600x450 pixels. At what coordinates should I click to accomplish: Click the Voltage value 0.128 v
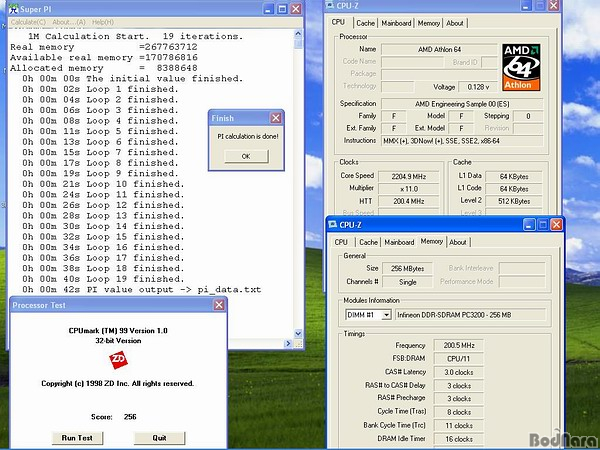[478, 87]
